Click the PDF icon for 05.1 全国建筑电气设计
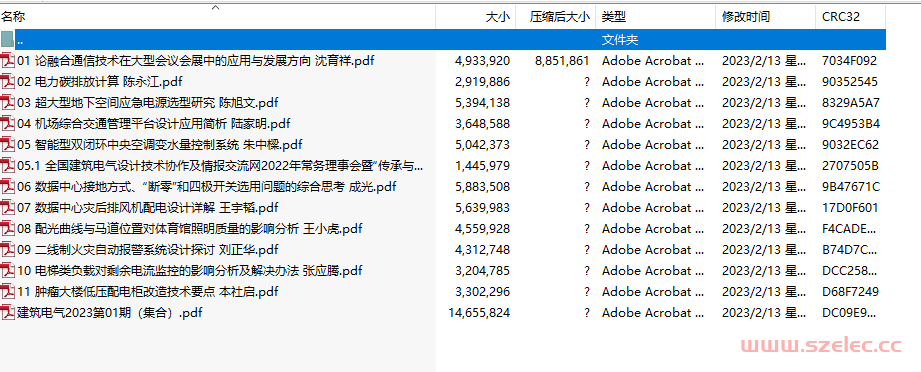 pyautogui.click(x=8, y=166)
